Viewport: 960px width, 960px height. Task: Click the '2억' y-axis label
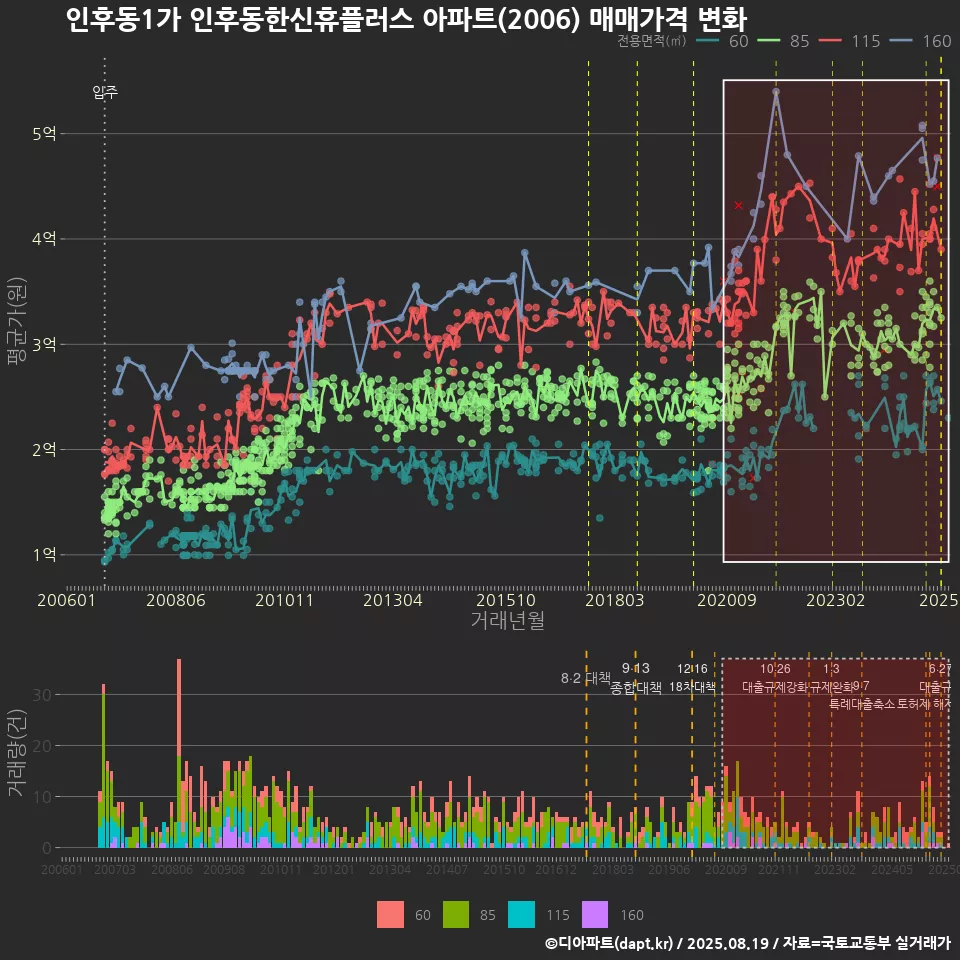(45, 449)
